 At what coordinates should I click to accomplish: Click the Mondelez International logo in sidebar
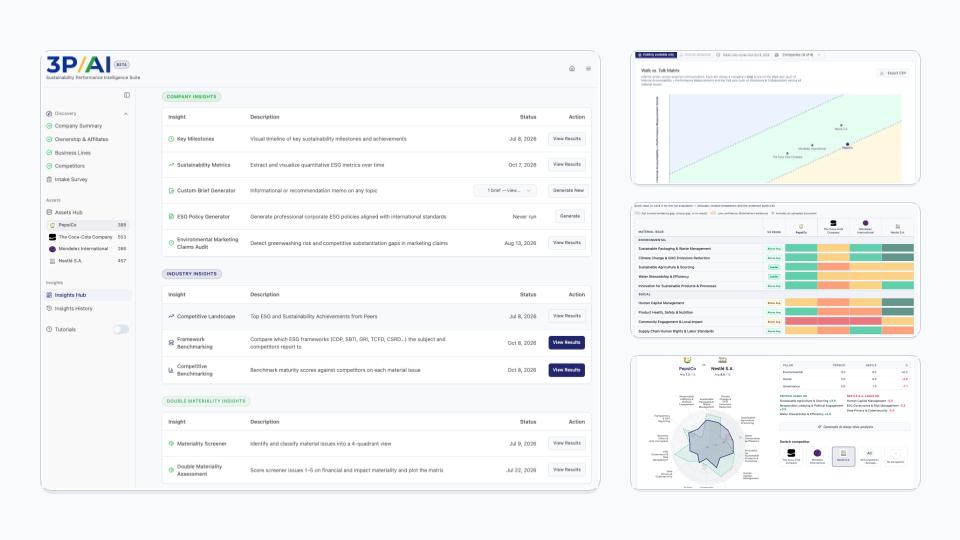[53, 249]
